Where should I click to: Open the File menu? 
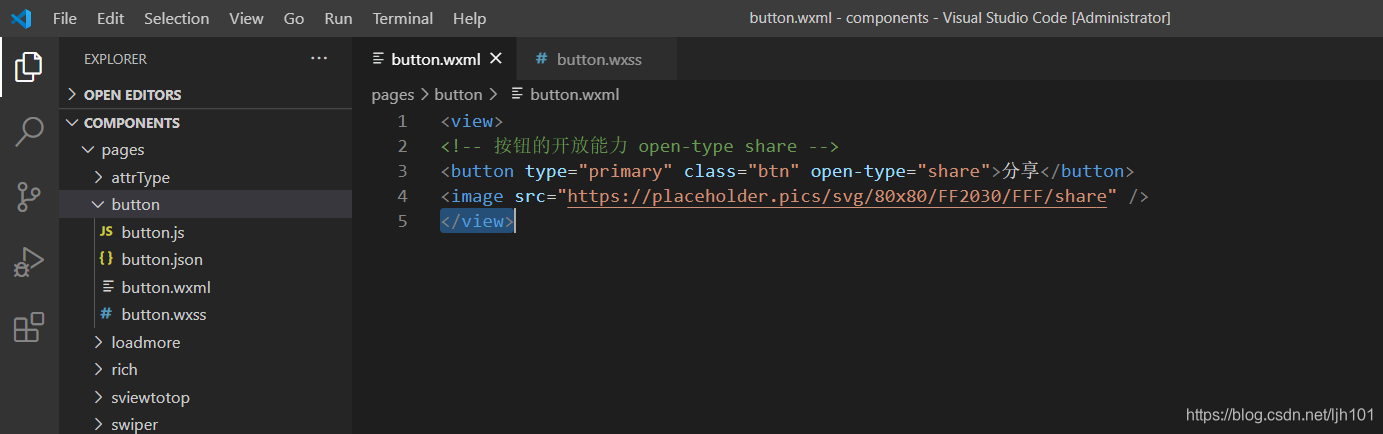(64, 18)
